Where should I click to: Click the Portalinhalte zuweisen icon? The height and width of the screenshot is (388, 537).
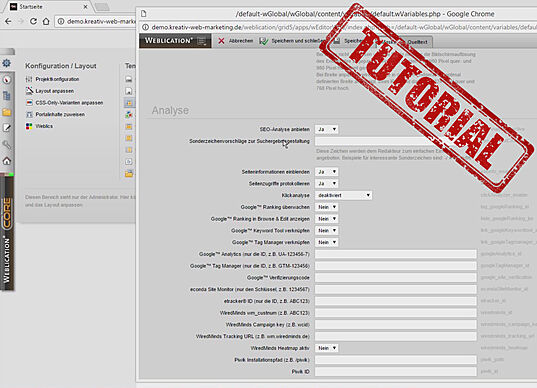click(29, 114)
